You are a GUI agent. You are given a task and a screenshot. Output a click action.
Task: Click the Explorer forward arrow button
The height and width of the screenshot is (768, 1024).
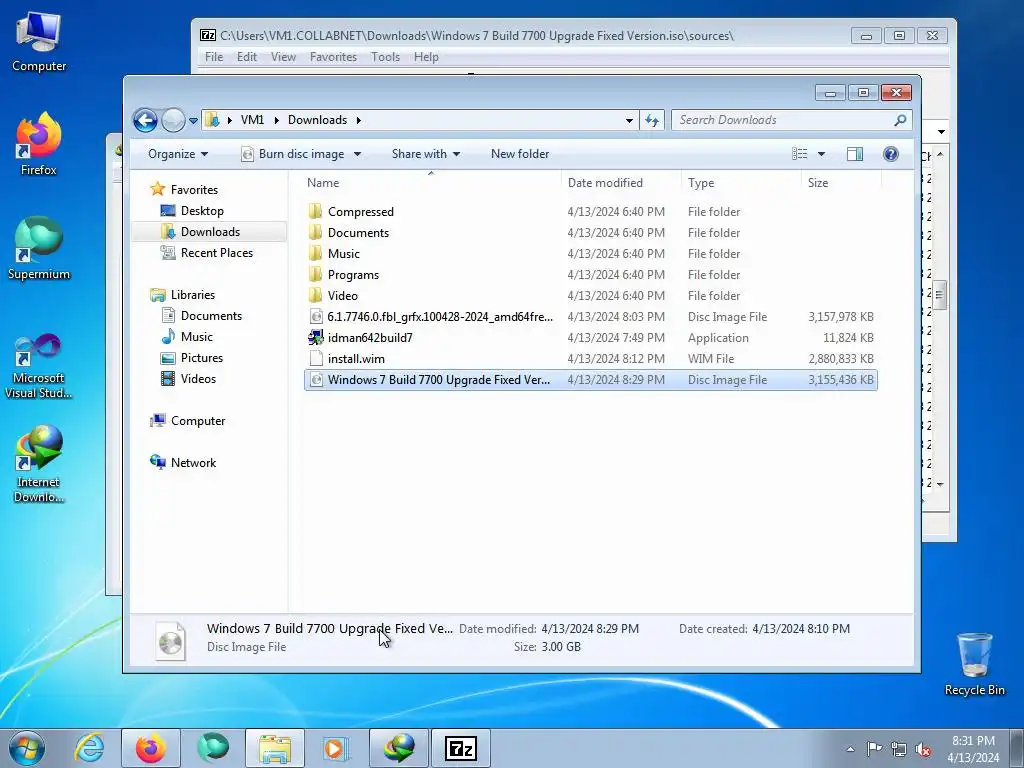click(173, 120)
